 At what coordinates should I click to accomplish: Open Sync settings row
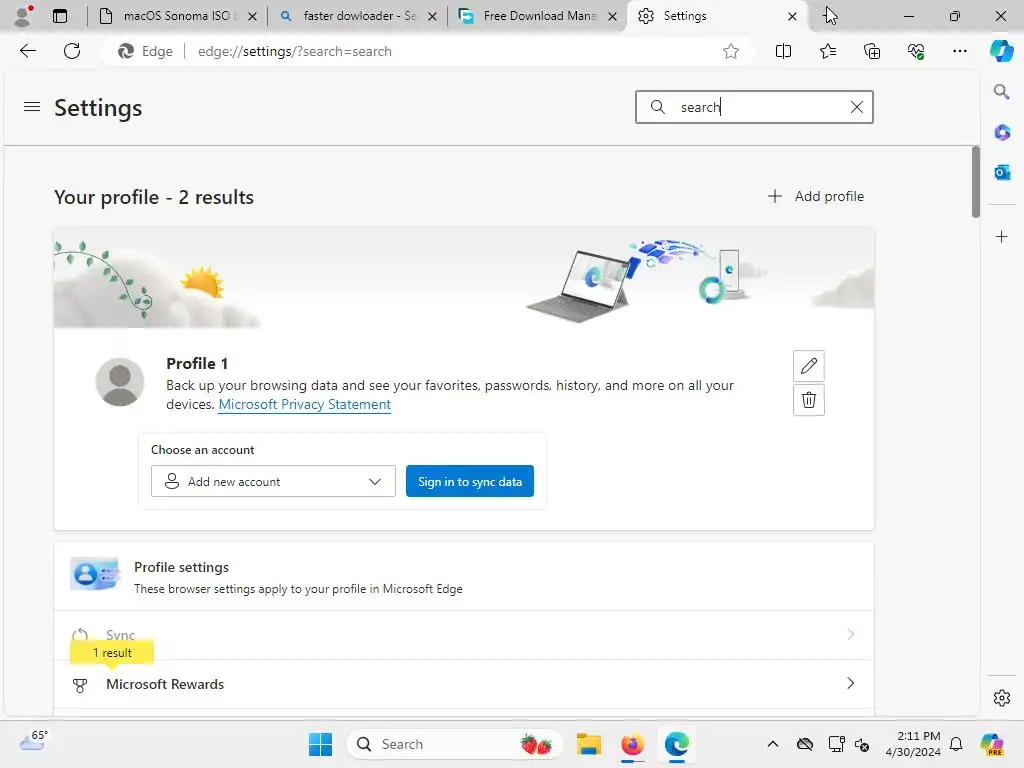[464, 635]
